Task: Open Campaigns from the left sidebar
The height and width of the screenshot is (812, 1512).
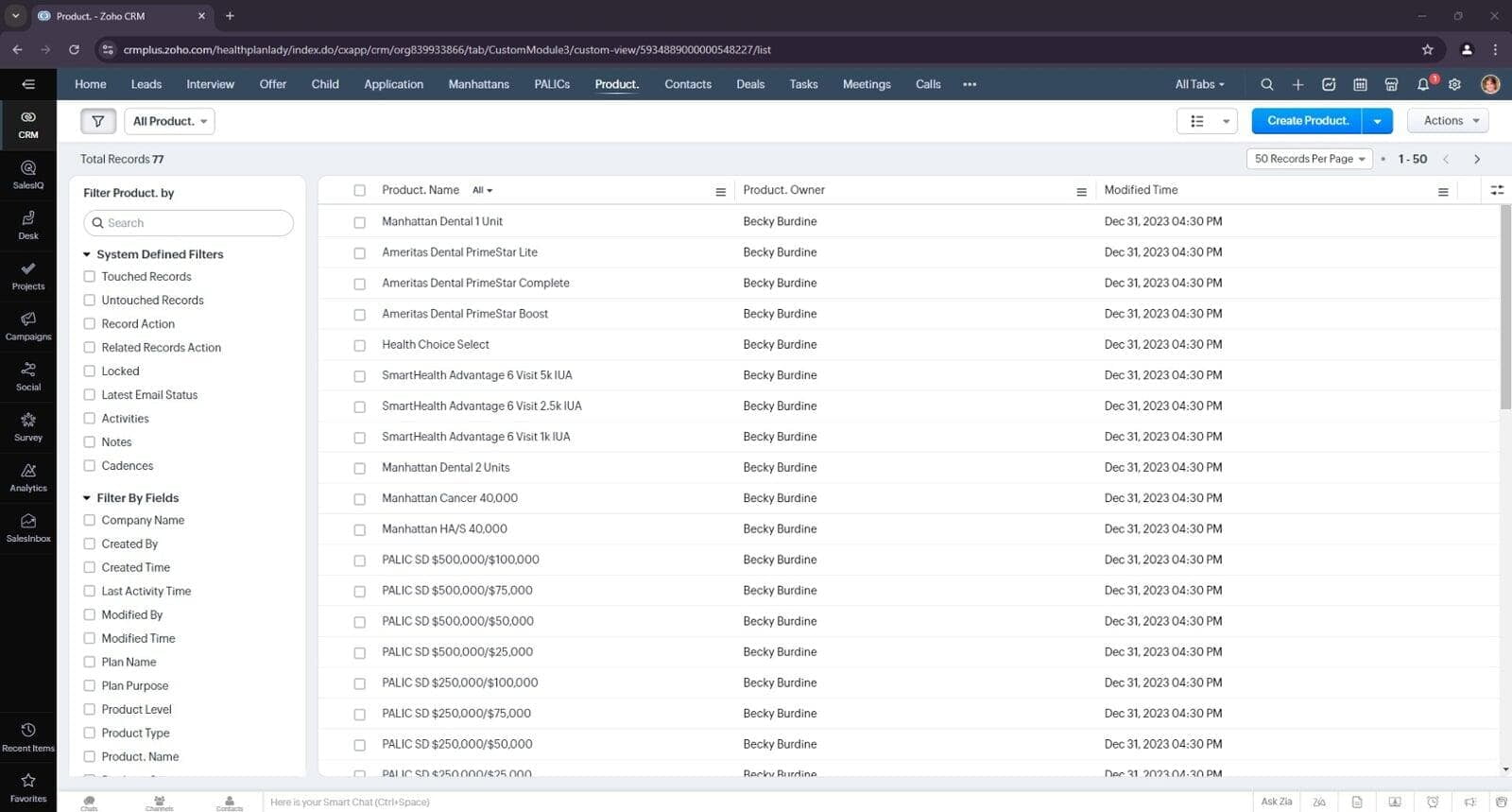Action: [x=28, y=326]
